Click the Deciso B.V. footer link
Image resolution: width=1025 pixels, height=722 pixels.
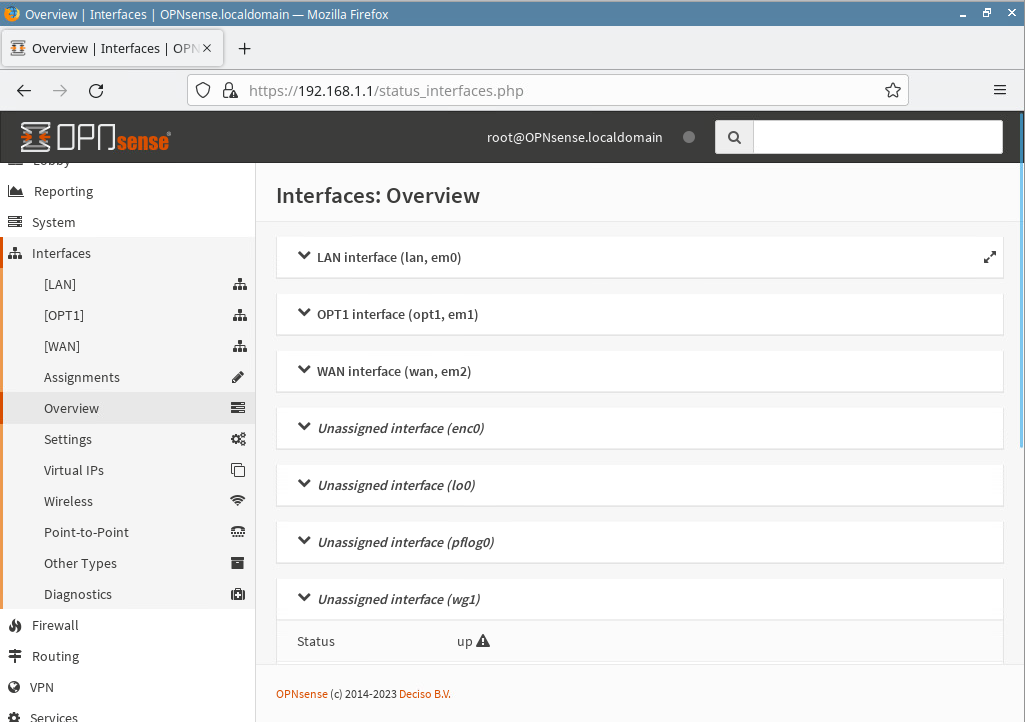[x=424, y=694]
